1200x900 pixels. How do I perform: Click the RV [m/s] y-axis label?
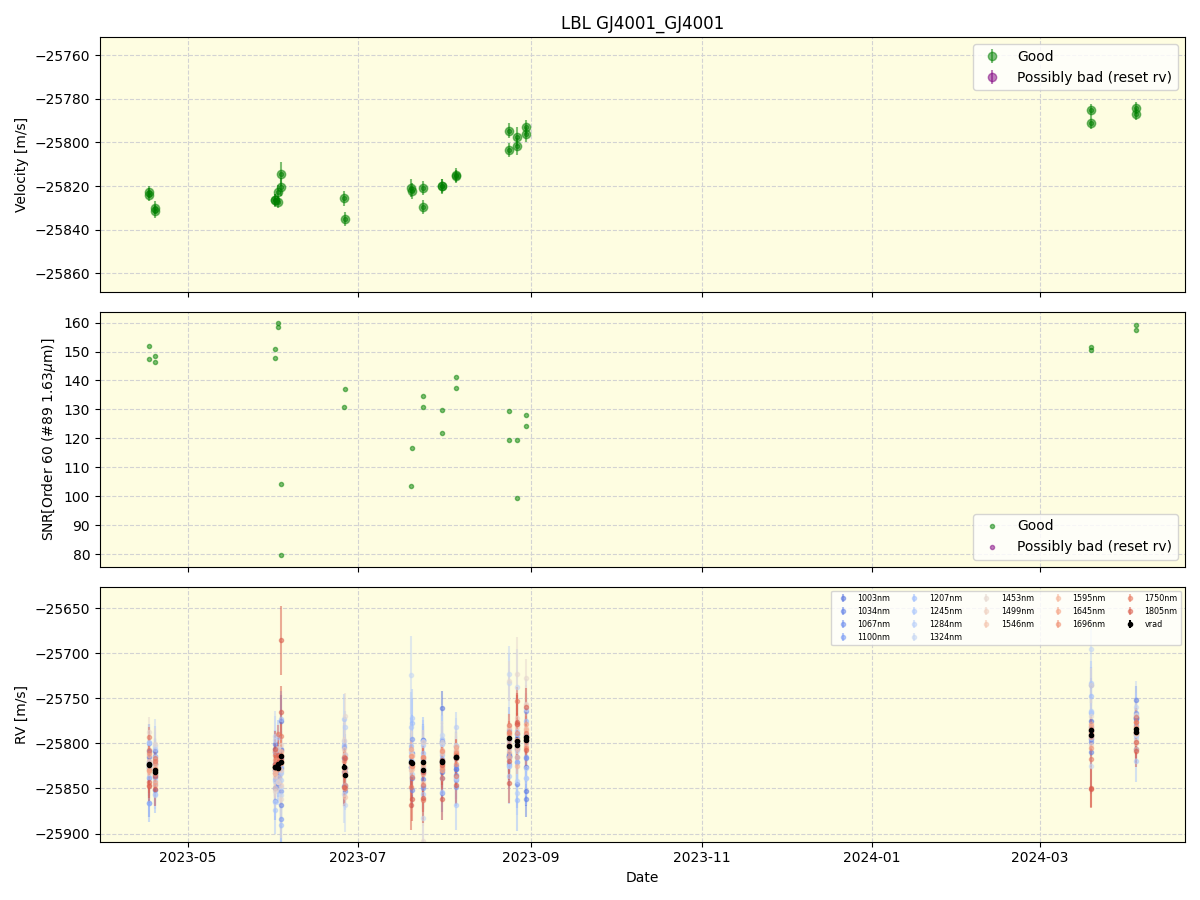click(x=21, y=715)
